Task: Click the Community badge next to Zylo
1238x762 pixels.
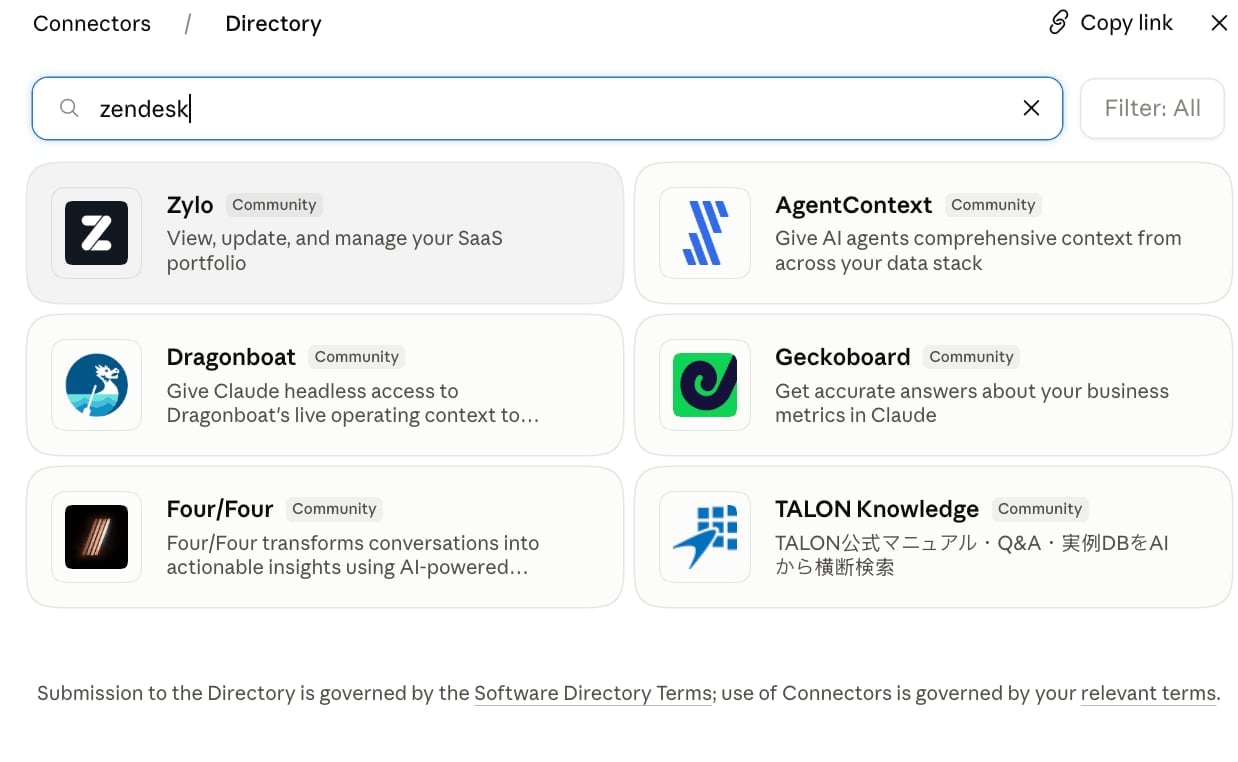Action: pyautogui.click(x=274, y=205)
